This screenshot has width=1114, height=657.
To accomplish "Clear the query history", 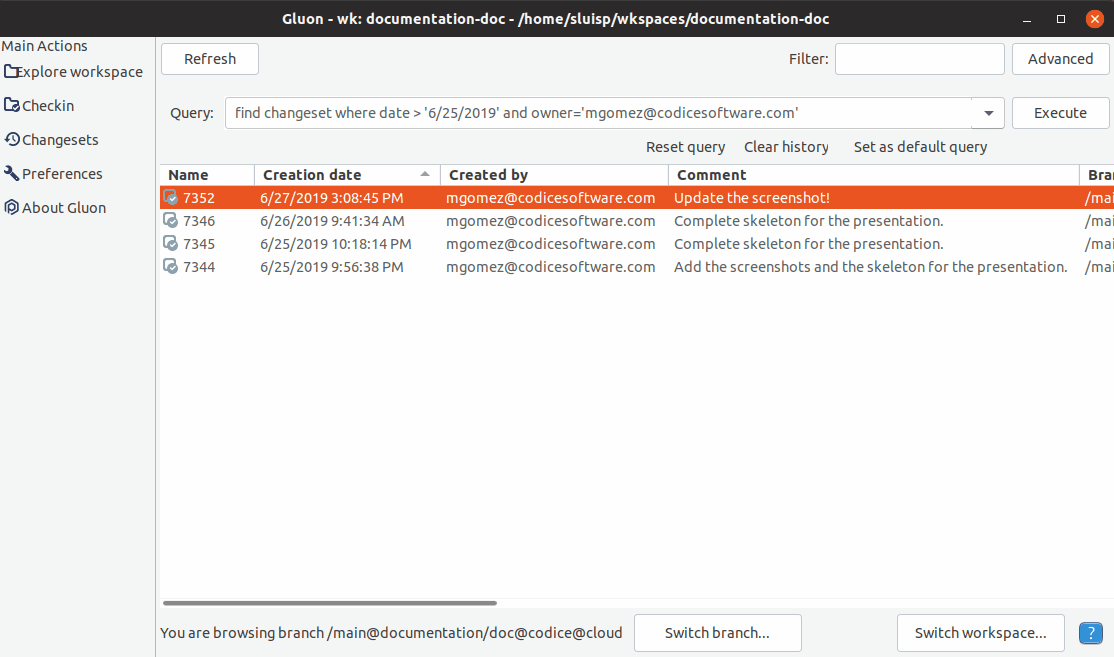I will click(x=786, y=146).
